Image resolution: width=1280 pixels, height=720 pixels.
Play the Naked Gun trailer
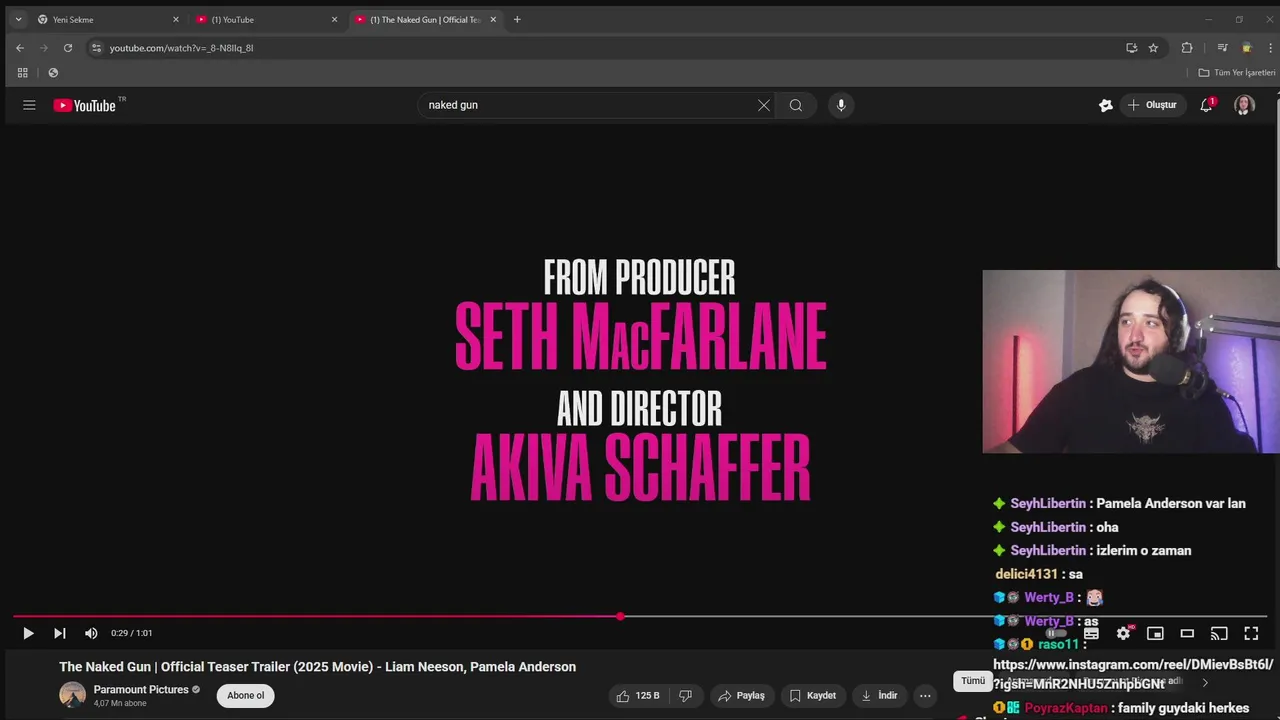(28, 633)
